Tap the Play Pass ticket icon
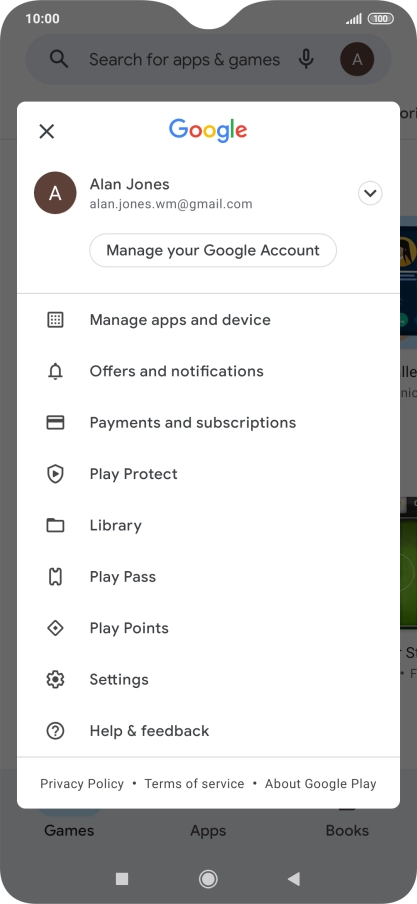Viewport: 417px width, 904px height. point(55,577)
